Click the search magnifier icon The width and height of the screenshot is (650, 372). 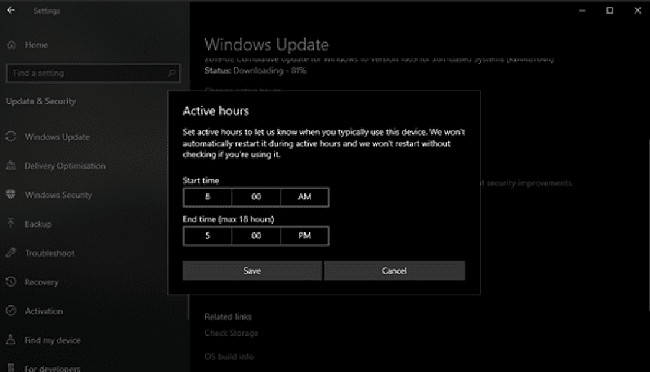[x=171, y=73]
